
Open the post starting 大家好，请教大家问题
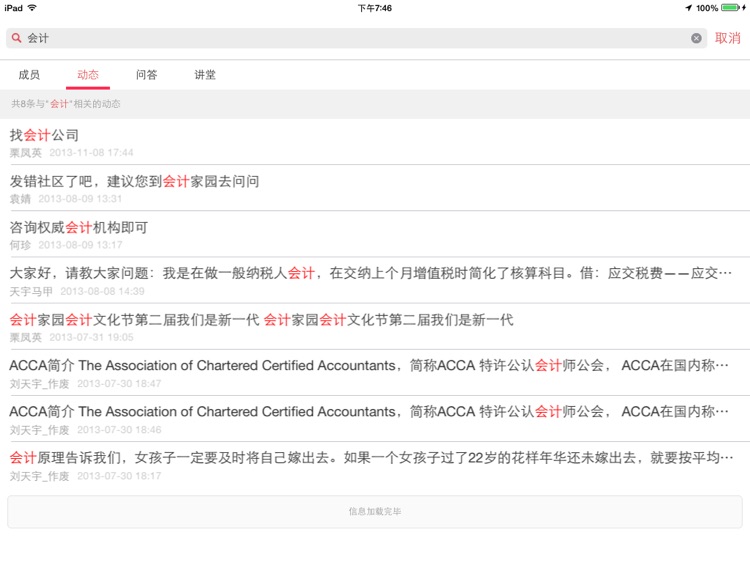[x=375, y=281]
